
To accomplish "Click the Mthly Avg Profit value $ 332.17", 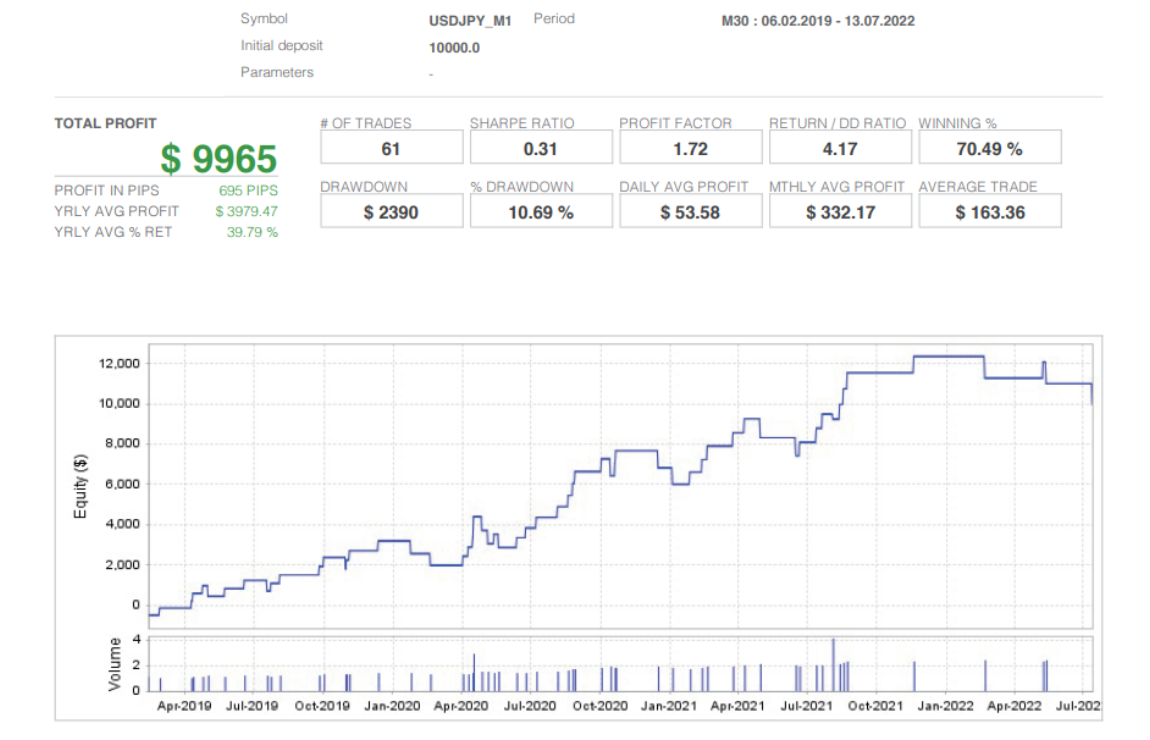I will point(840,212).
